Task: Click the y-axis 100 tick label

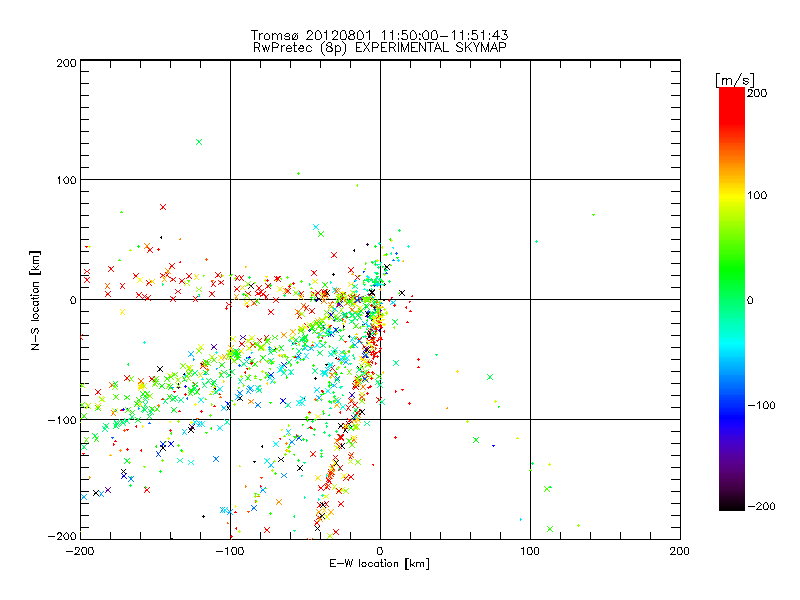Action: [66, 180]
